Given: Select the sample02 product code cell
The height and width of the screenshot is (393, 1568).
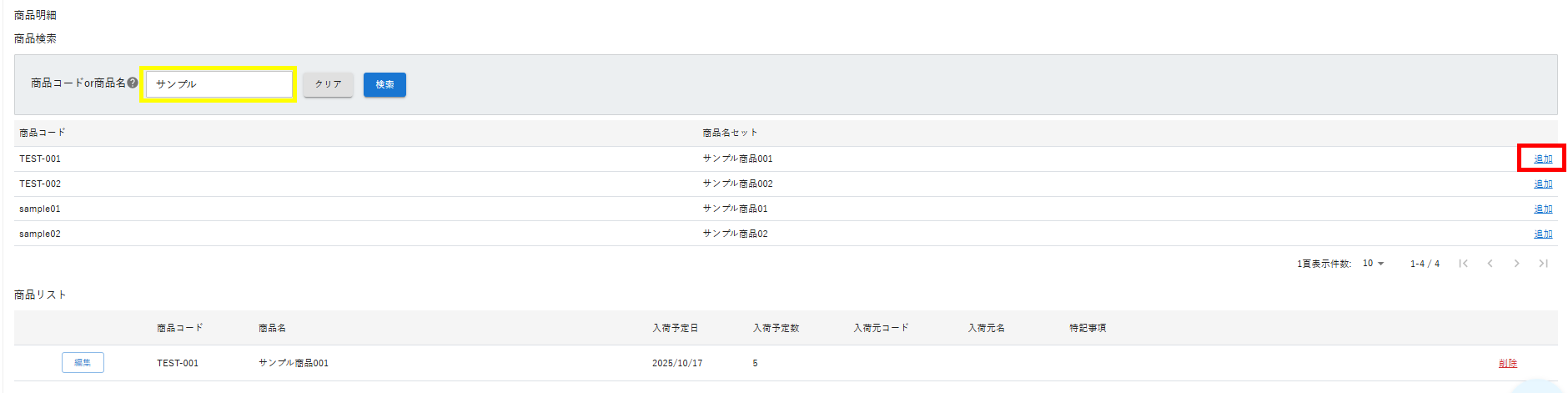Looking at the screenshot, I should [40, 234].
